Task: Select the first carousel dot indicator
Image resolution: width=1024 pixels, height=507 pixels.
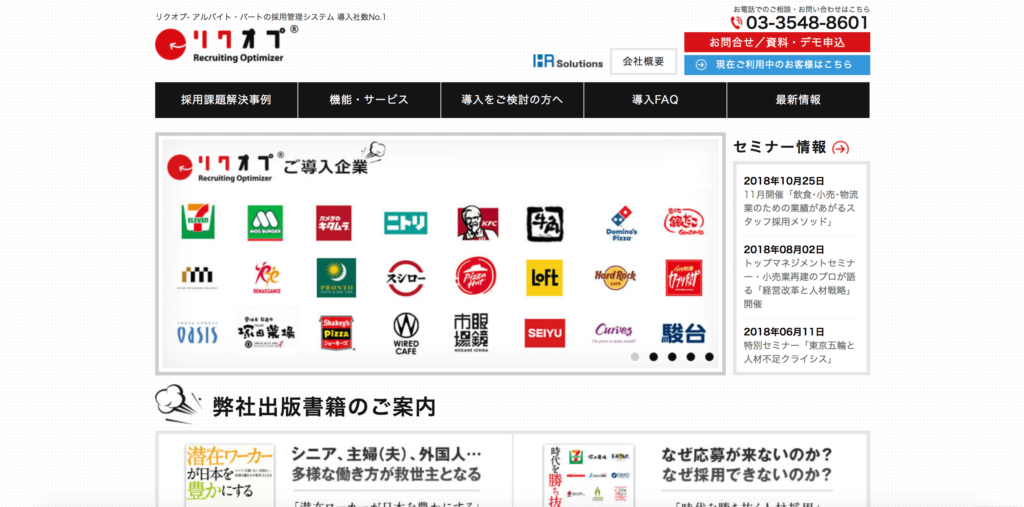Action: tap(635, 357)
